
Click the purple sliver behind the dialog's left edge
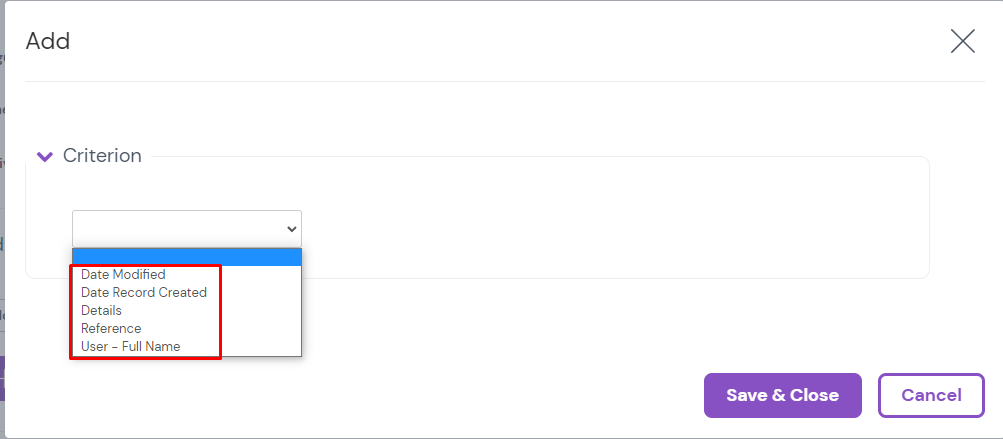click(2, 380)
